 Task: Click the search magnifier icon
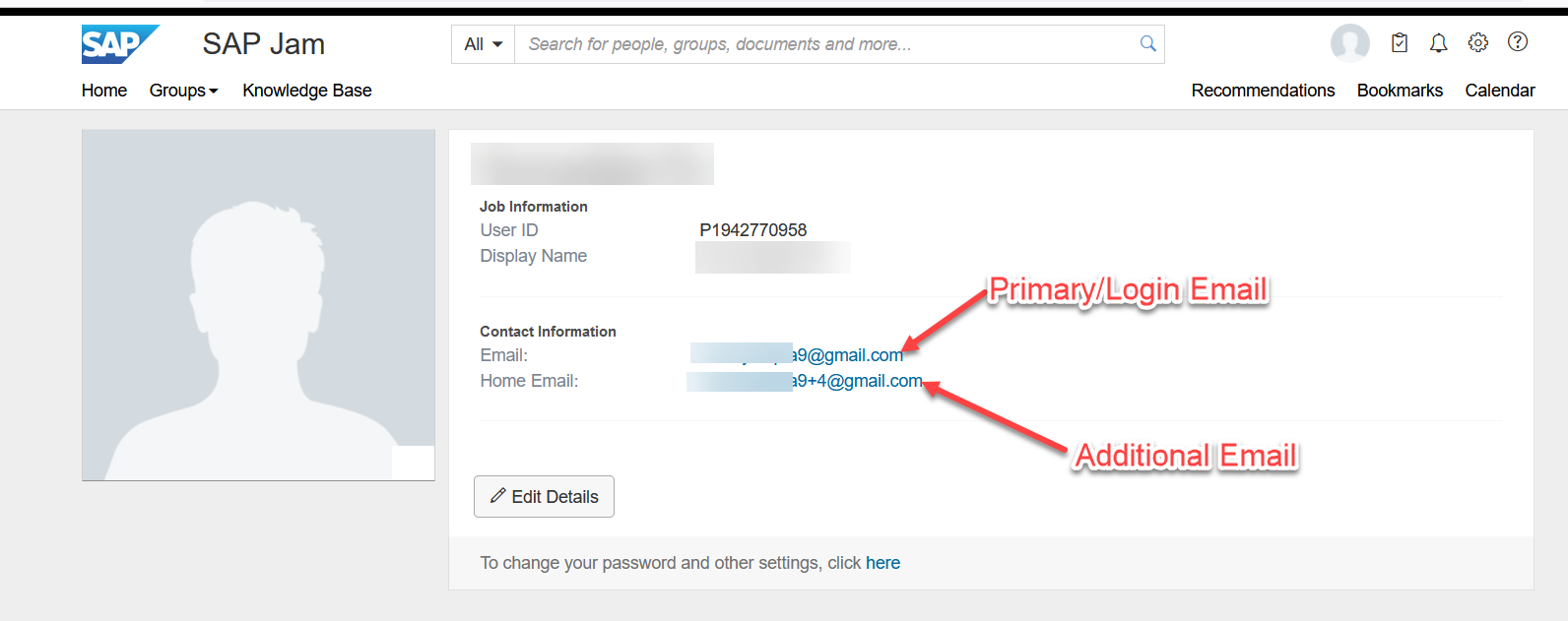coord(1147,44)
